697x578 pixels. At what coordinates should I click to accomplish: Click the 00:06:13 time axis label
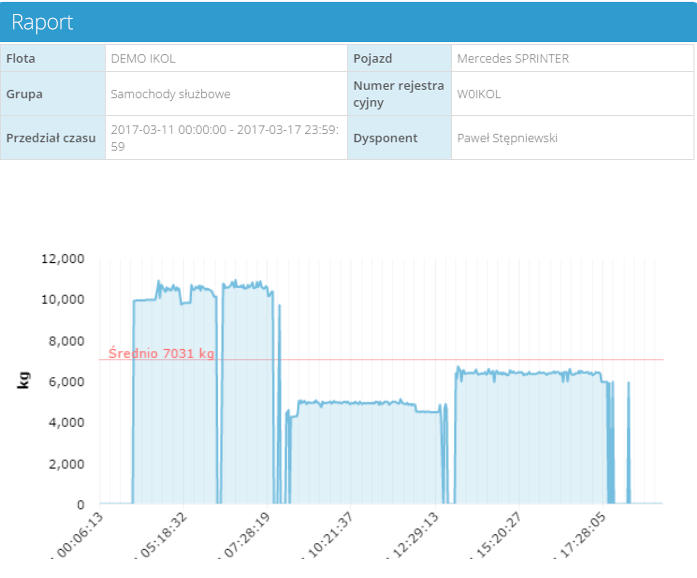79,535
